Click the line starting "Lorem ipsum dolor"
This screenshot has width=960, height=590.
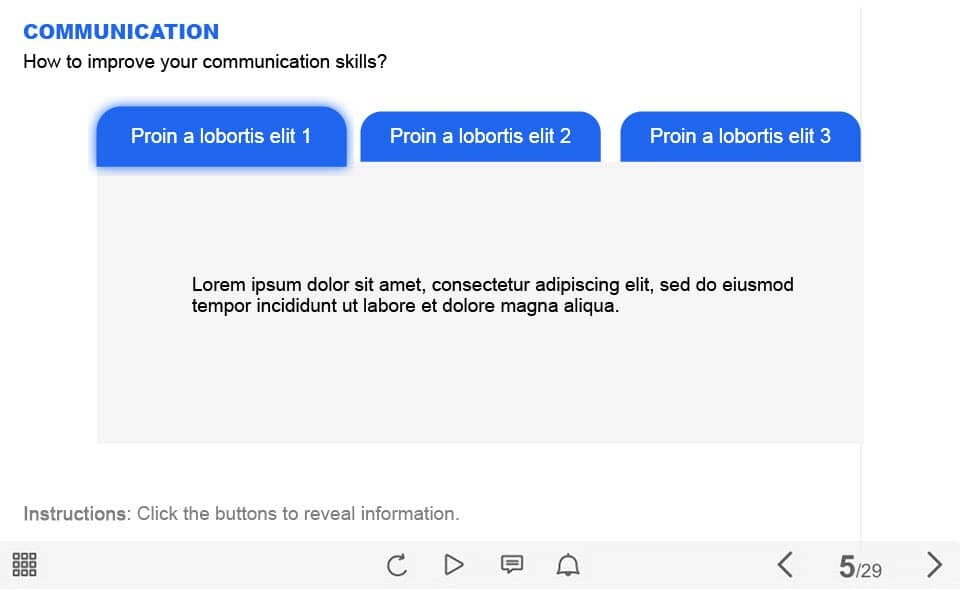point(492,285)
